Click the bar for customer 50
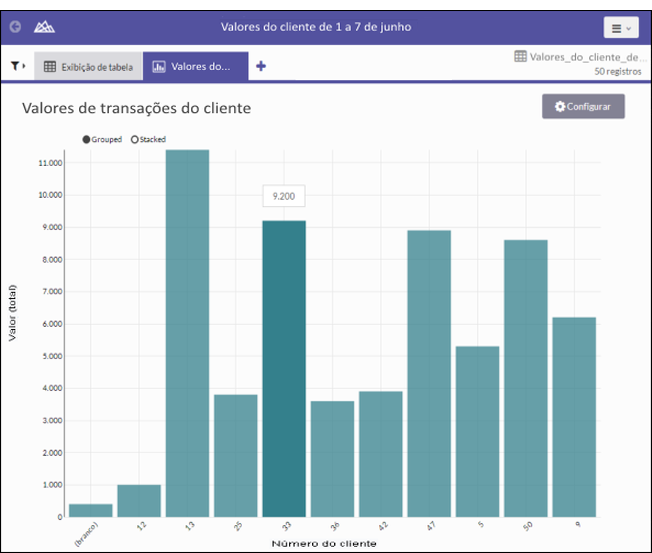The width and height of the screenshot is (652, 553). coord(525,378)
